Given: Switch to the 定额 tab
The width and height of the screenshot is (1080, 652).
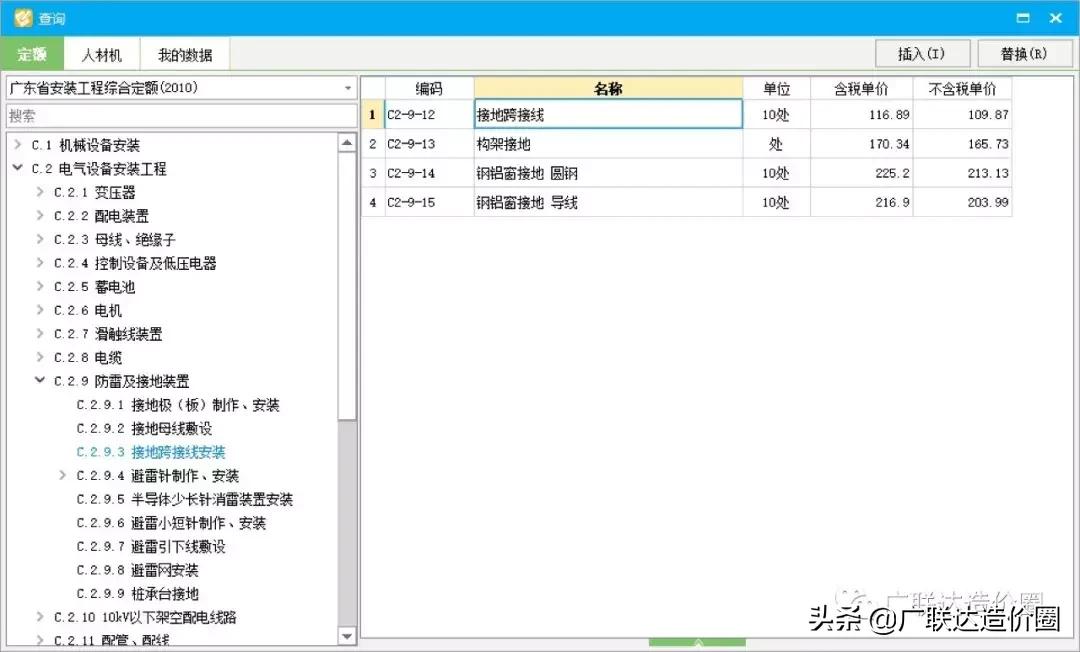Looking at the screenshot, I should click(32, 54).
